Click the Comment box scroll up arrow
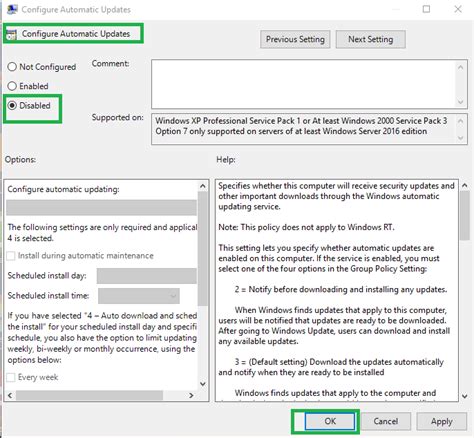 coord(460,67)
